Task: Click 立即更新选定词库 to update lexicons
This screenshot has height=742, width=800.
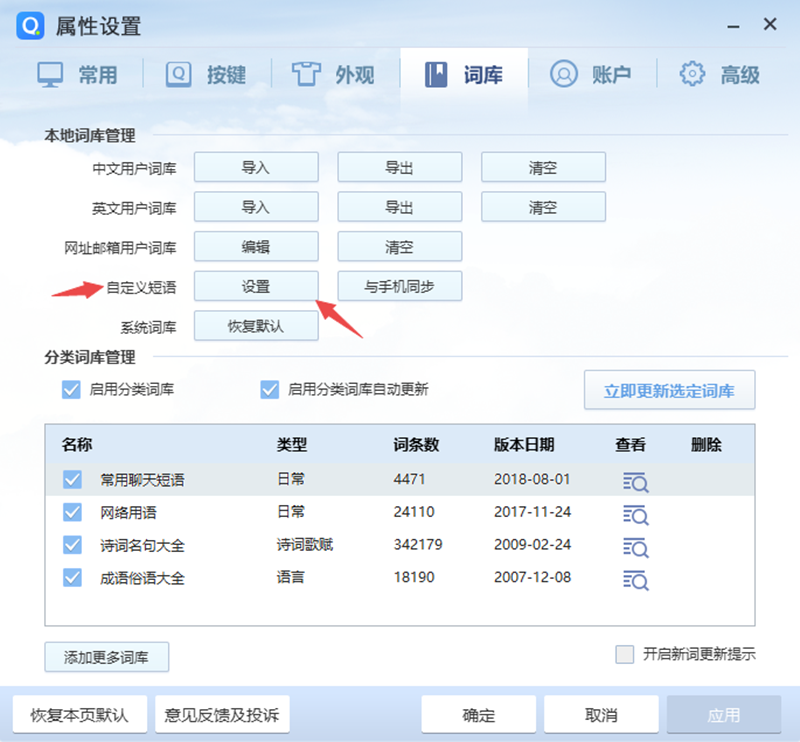Action: coord(669,390)
